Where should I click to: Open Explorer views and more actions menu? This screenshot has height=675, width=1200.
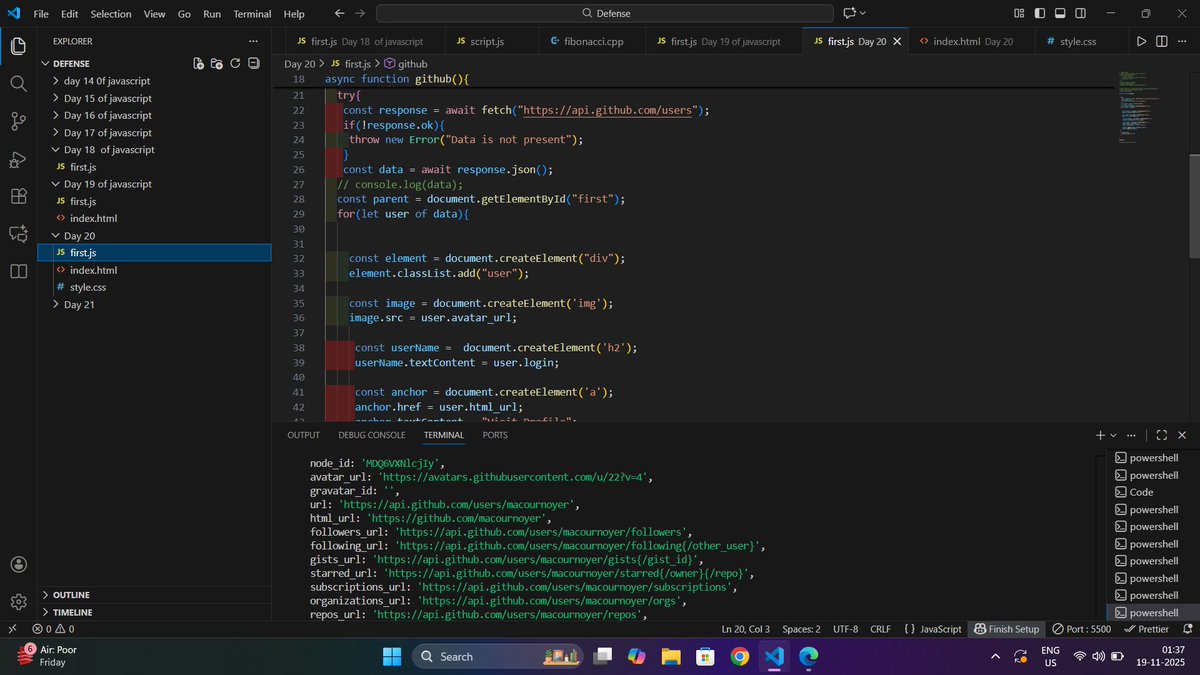(253, 41)
